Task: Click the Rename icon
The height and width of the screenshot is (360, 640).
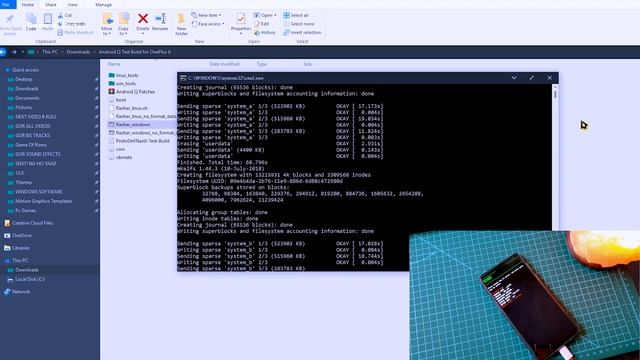Action: pyautogui.click(x=160, y=19)
